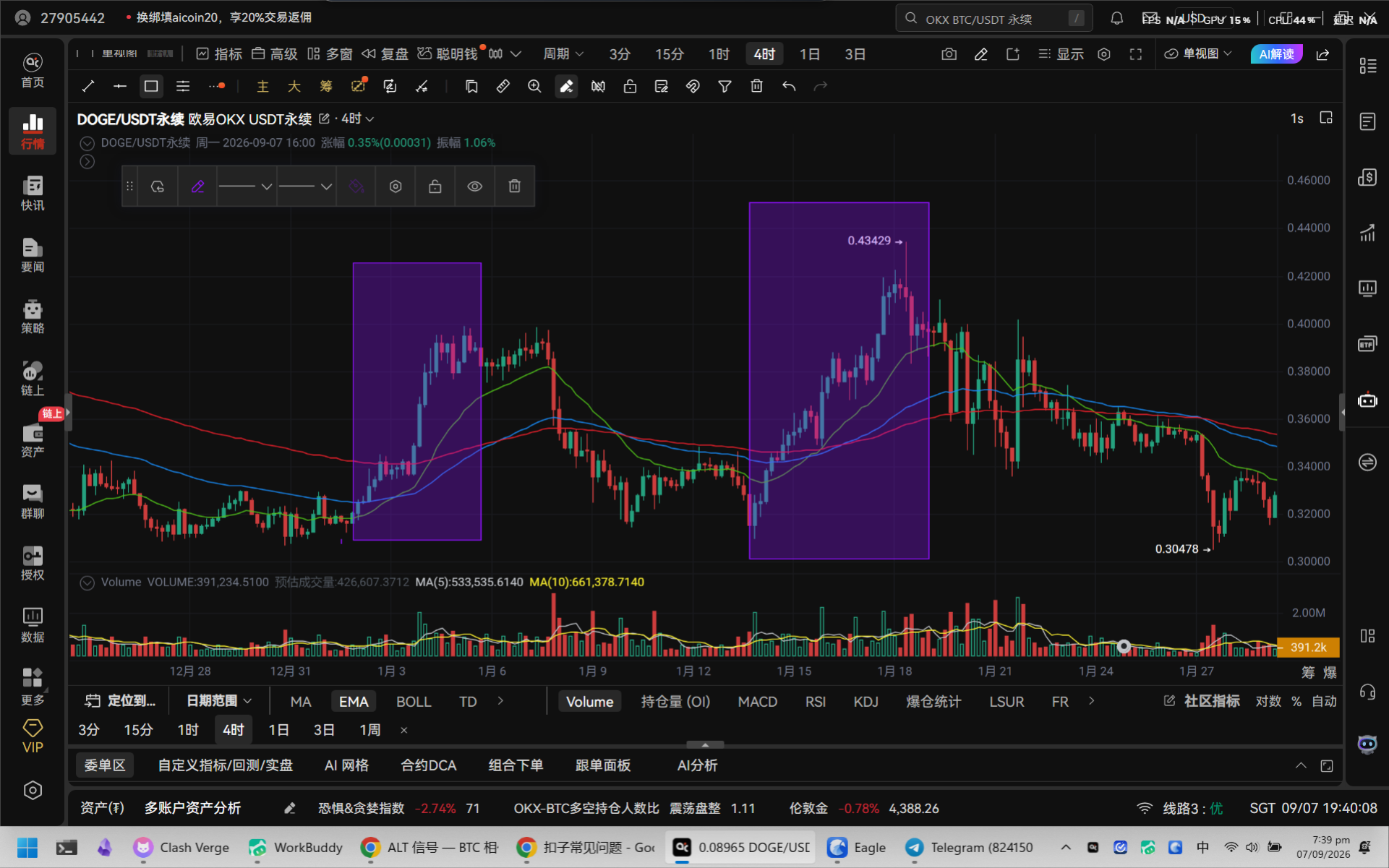Viewport: 1389px width, 868px height.
Task: Select the MACD sub-indicator tab
Action: pyautogui.click(x=757, y=702)
